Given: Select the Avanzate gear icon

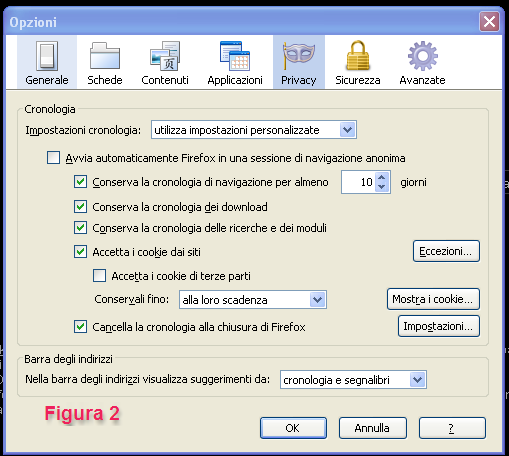Looking at the screenshot, I should tap(423, 56).
